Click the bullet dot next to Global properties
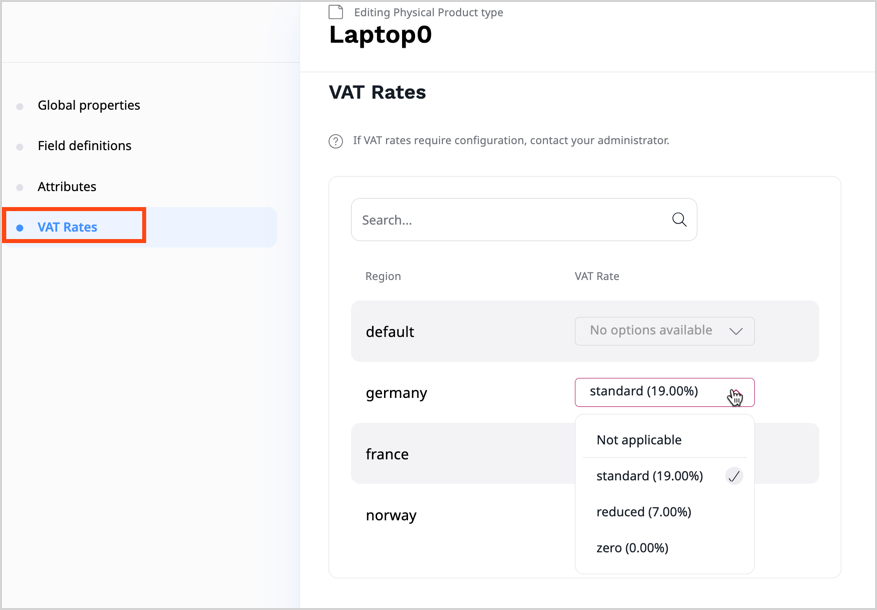Screen dimensions: 877x610 [21, 105]
